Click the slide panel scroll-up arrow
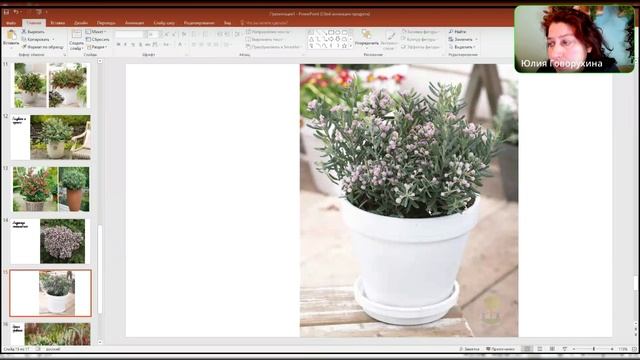The width and height of the screenshot is (640, 360). [x=100, y=61]
